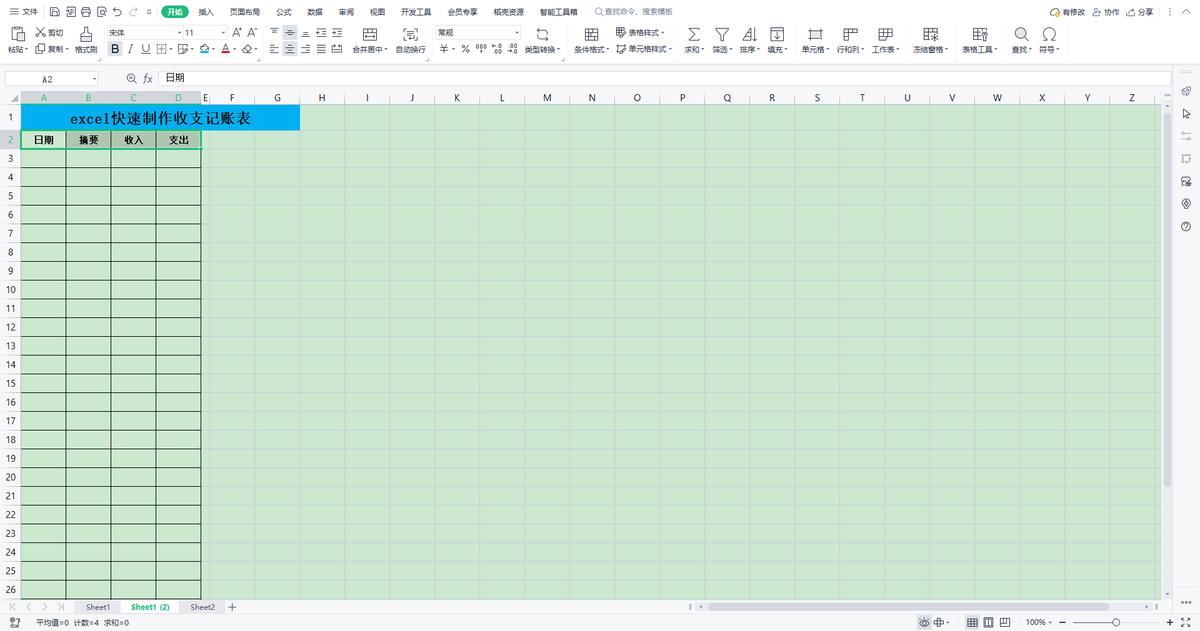
Task: Apply the 筛选 filter tool
Action: (722, 40)
